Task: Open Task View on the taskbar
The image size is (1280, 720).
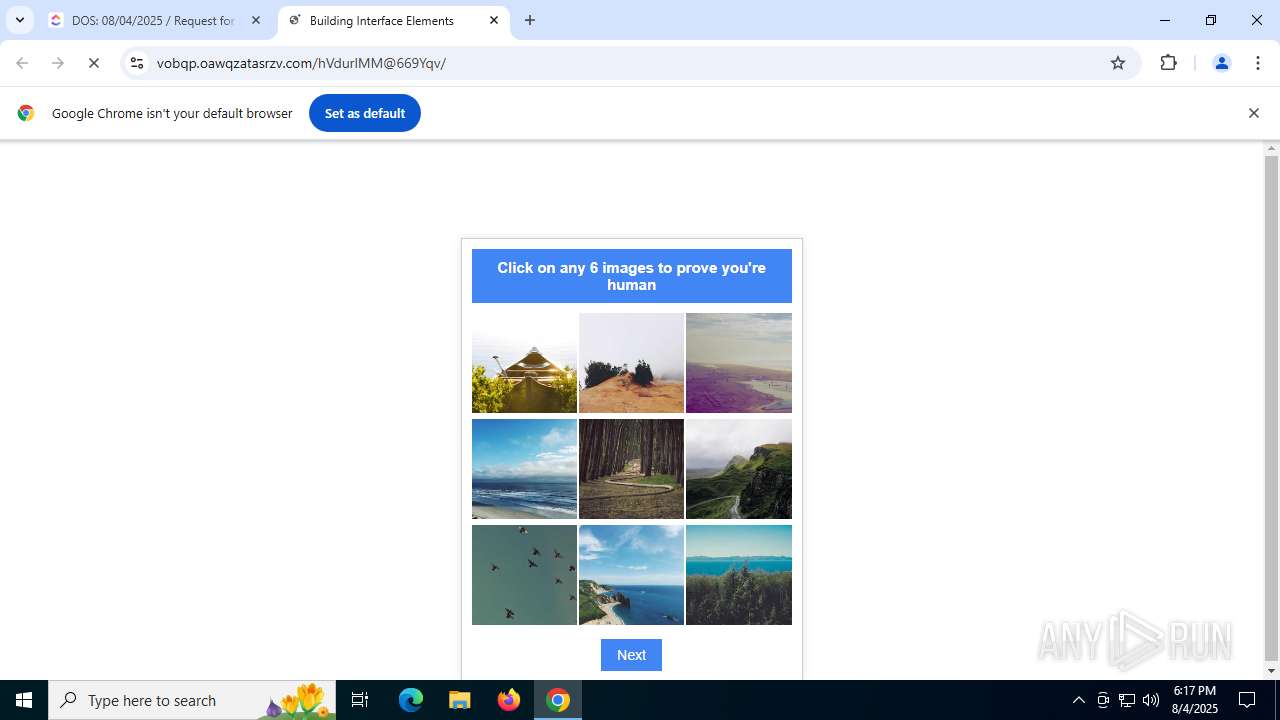Action: pyautogui.click(x=360, y=700)
